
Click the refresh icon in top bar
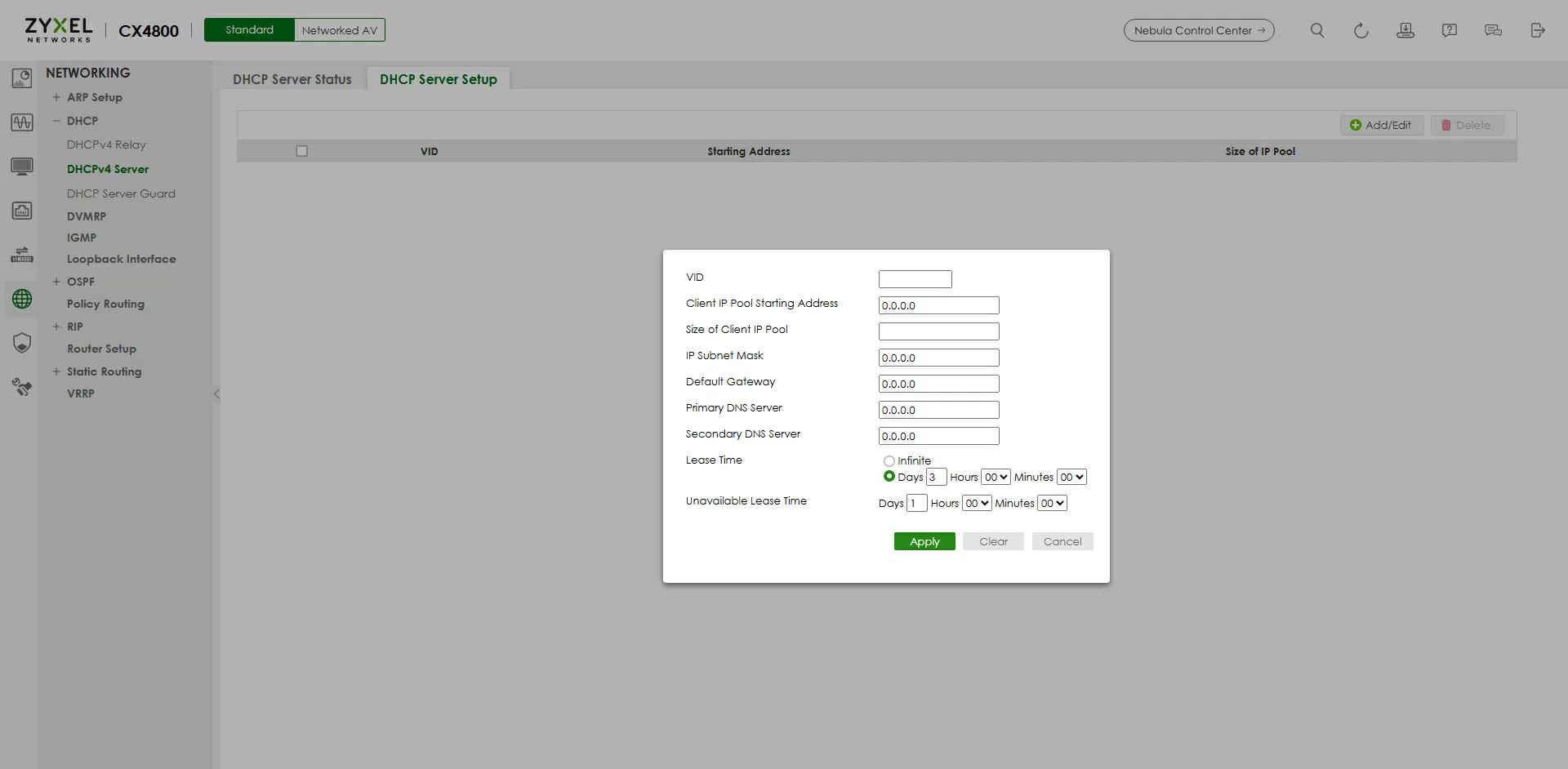pos(1361,30)
